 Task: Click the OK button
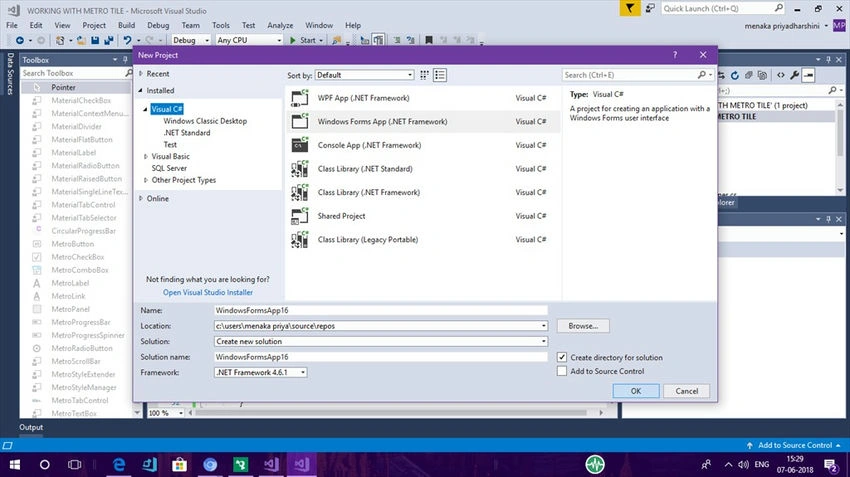point(636,391)
